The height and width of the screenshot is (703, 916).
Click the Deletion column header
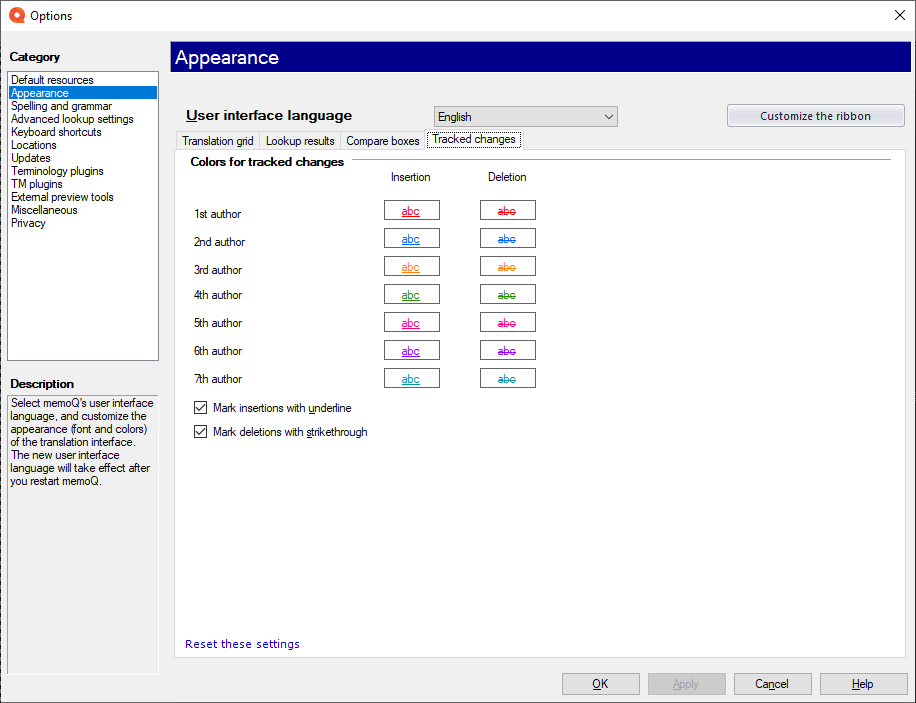pos(507,176)
